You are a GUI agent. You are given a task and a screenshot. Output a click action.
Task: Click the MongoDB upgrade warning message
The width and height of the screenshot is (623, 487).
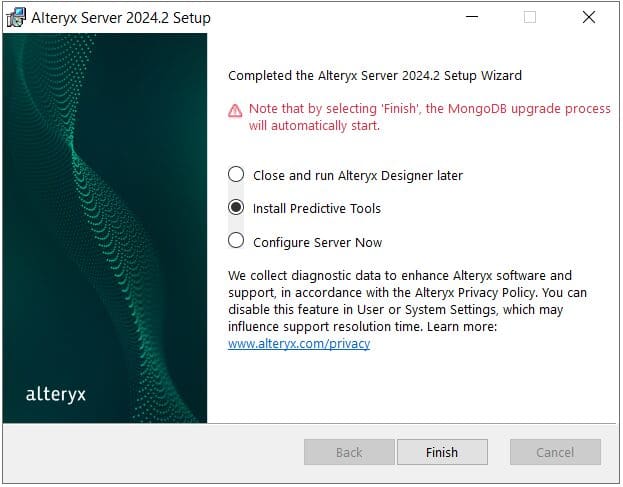430,117
